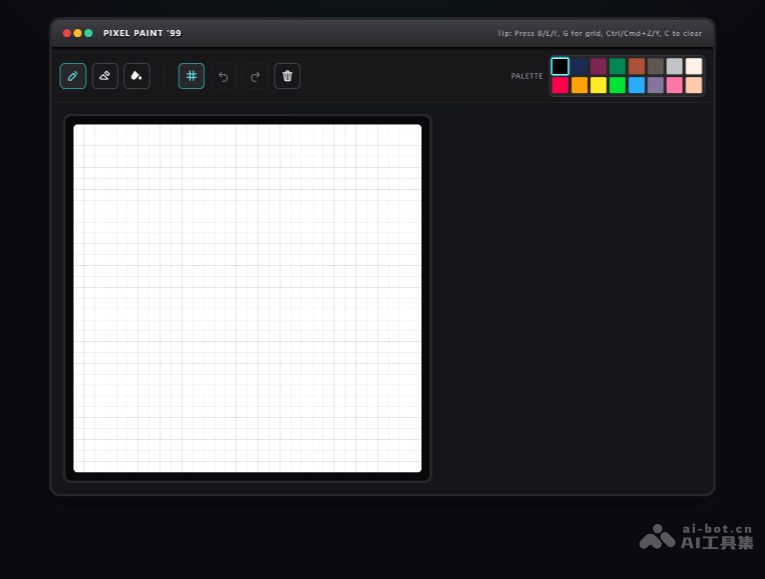This screenshot has width=765, height=579.
Task: Switch to the eraser tool
Action: click(105, 76)
